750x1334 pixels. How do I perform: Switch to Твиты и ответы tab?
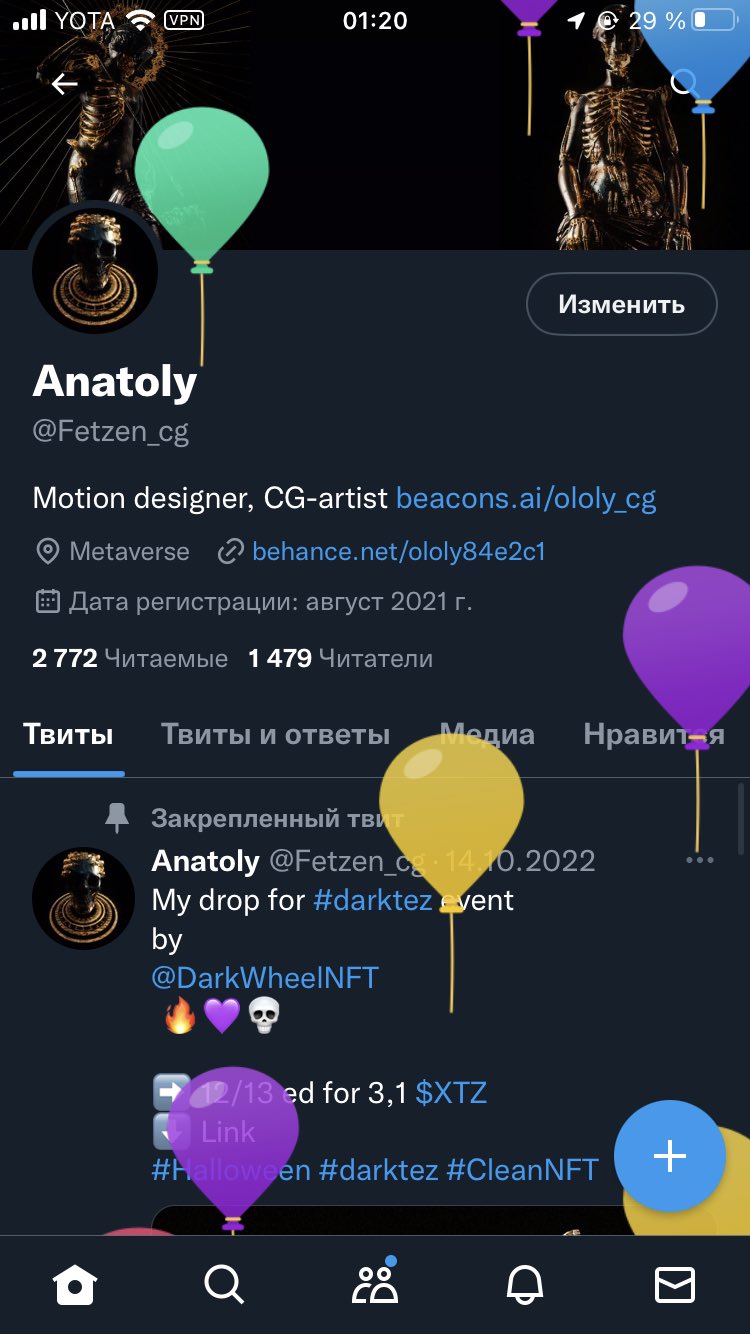pos(276,735)
